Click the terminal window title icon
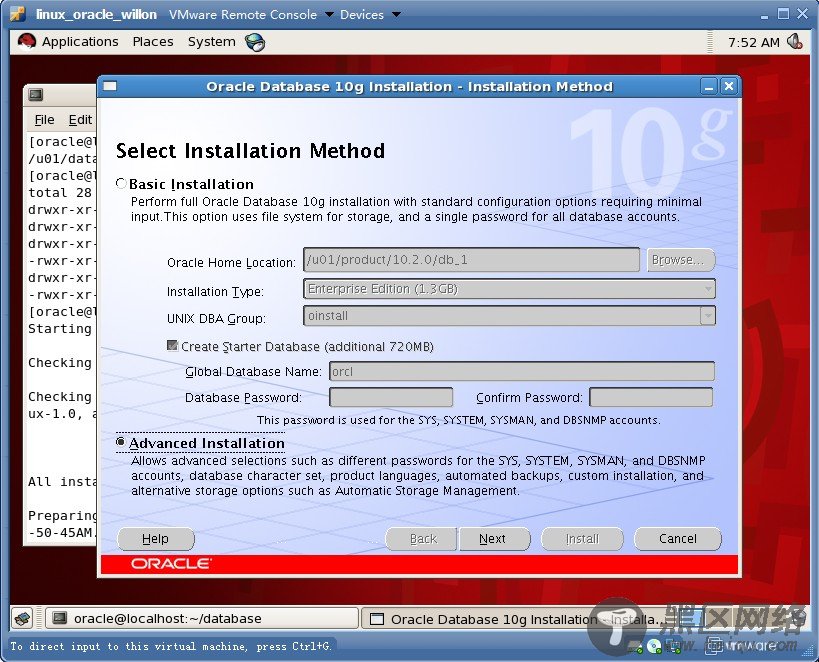The height and width of the screenshot is (662, 819). [x=36, y=95]
